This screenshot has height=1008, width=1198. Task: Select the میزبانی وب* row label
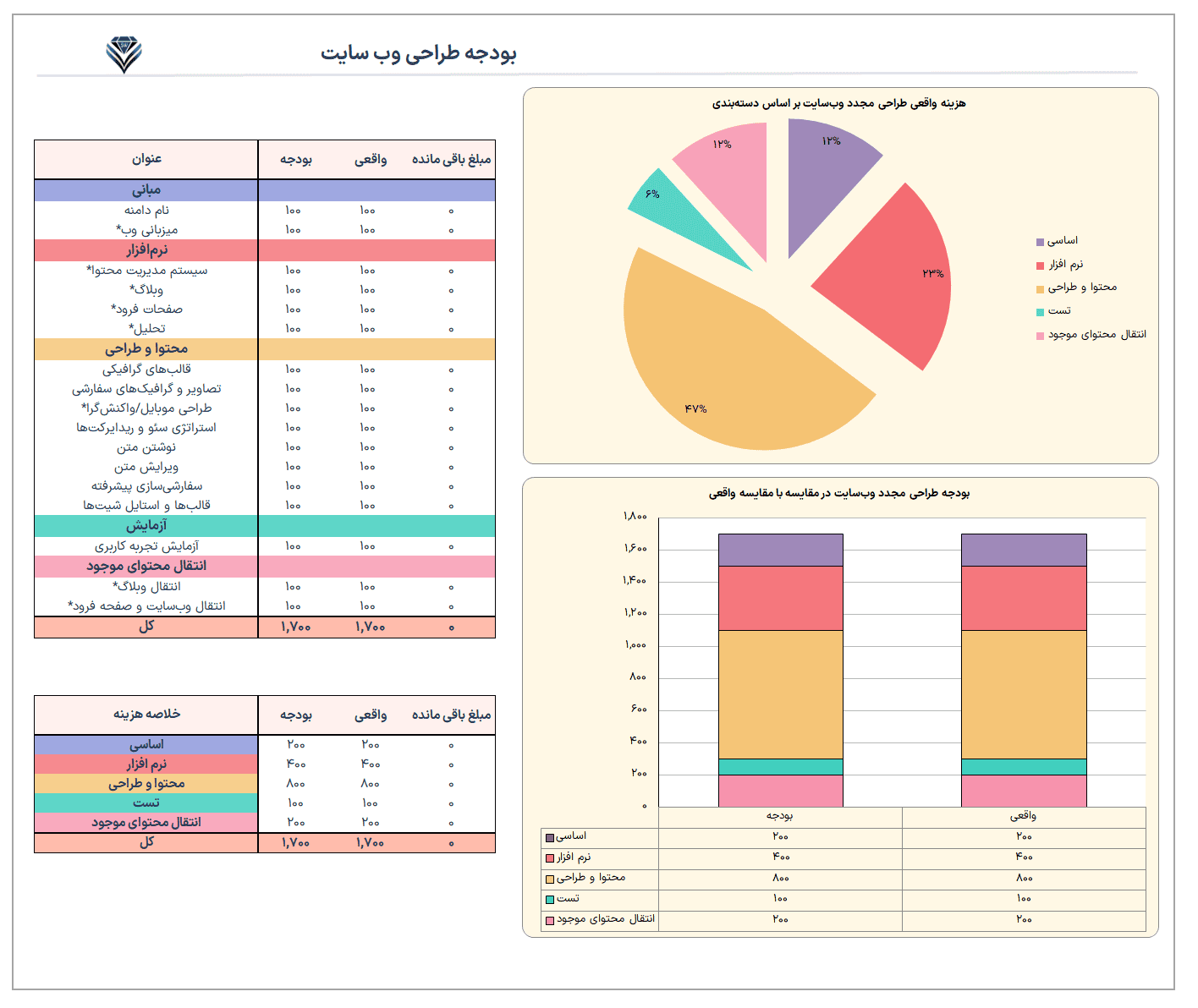146,229
